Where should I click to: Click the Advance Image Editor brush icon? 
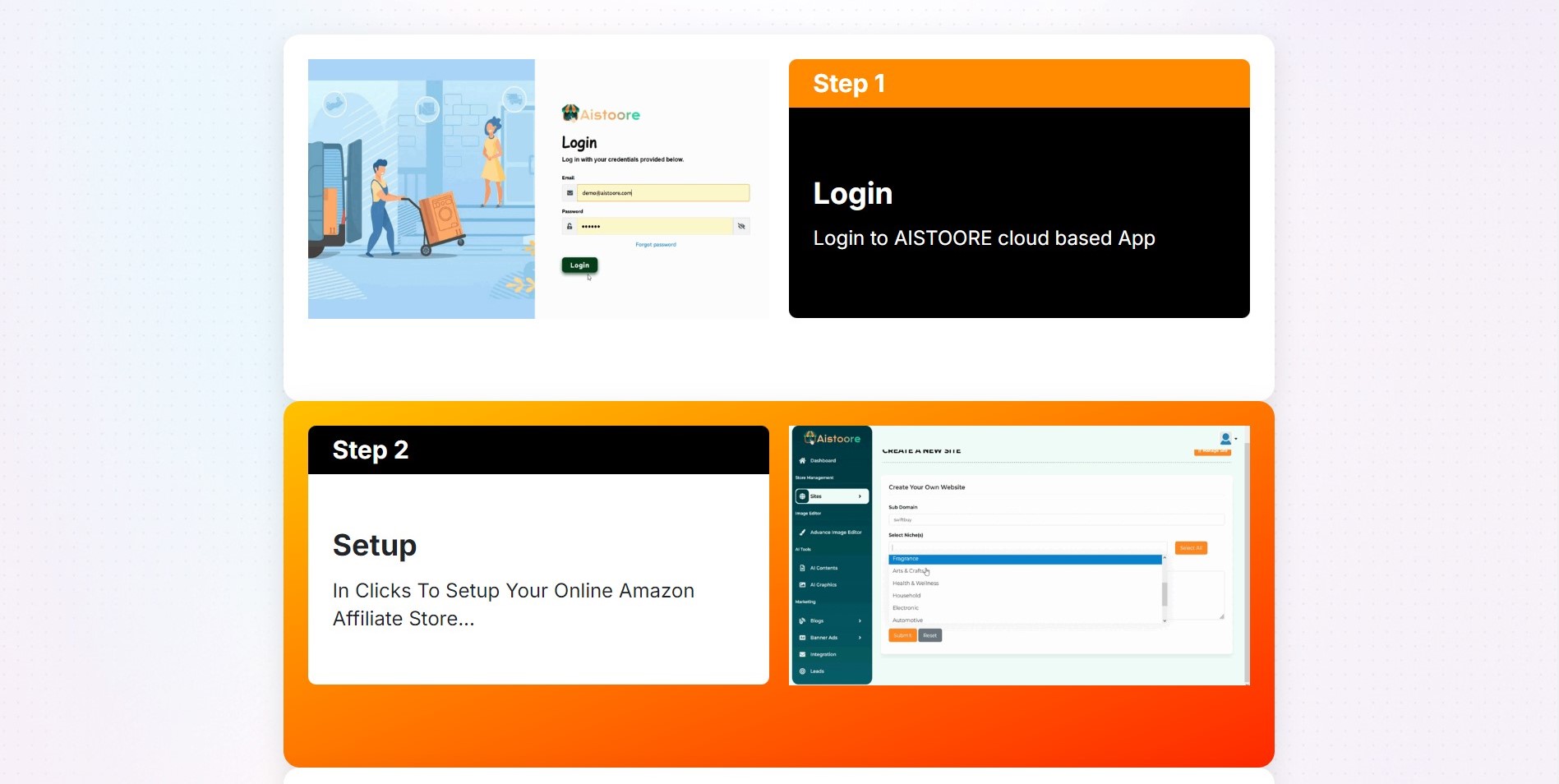[802, 533]
